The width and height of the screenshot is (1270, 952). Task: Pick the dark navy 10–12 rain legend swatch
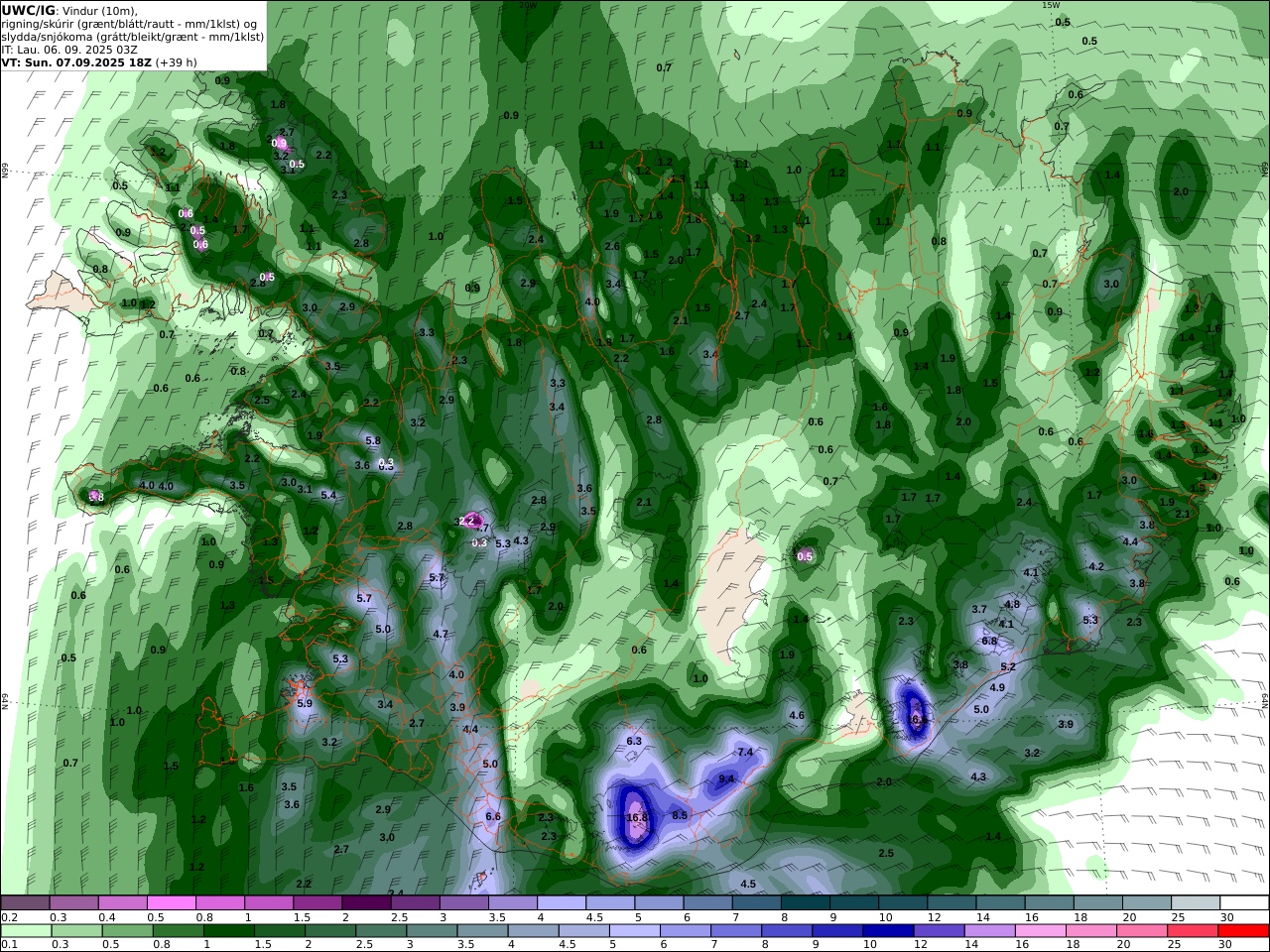pos(886,931)
